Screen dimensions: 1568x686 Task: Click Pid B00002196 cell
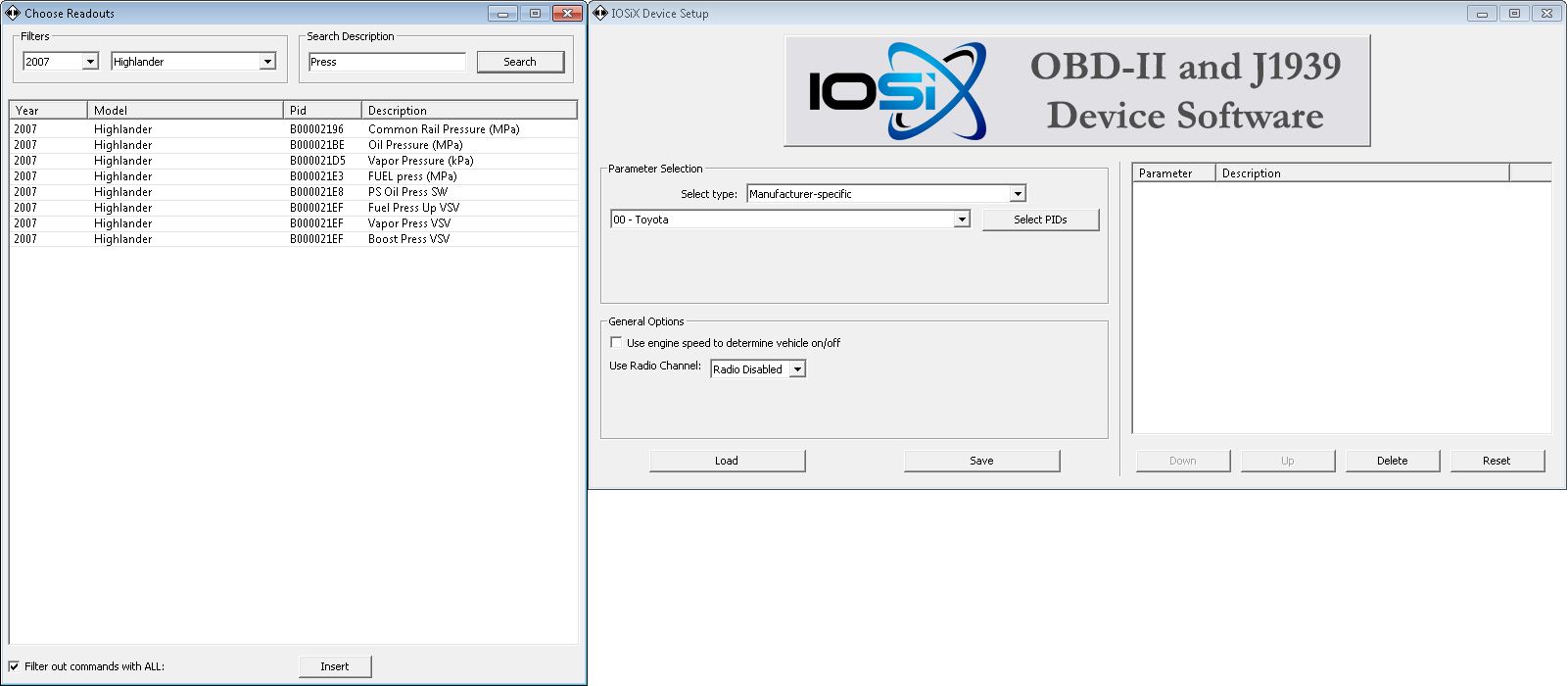tap(316, 129)
